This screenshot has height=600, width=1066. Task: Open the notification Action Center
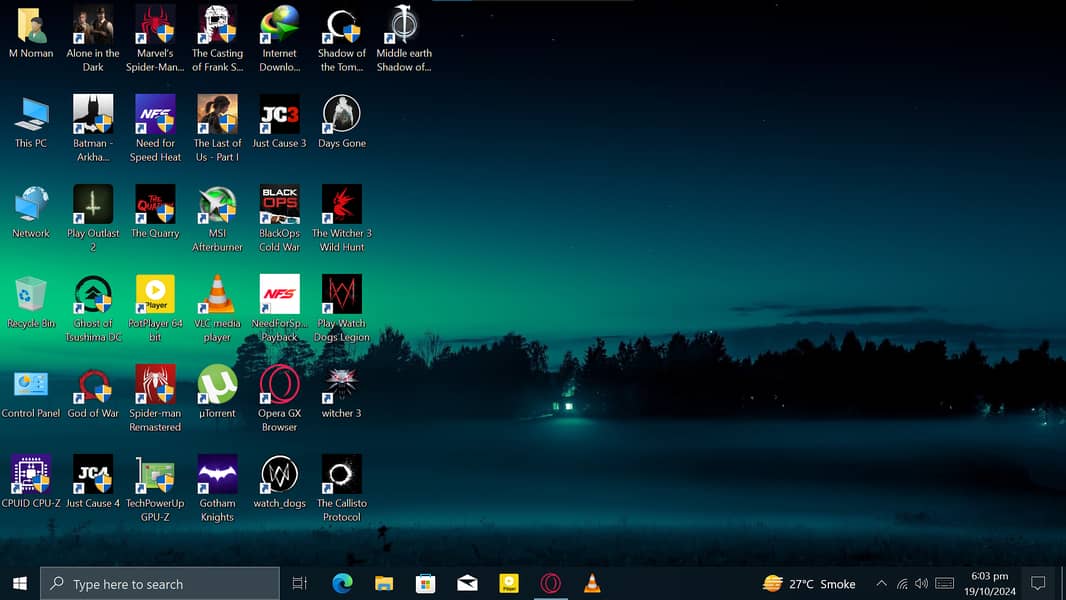(1038, 584)
